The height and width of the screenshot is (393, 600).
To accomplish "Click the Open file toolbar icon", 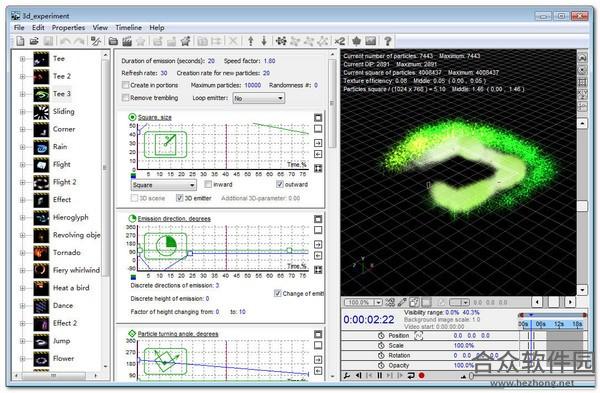I will point(34,41).
